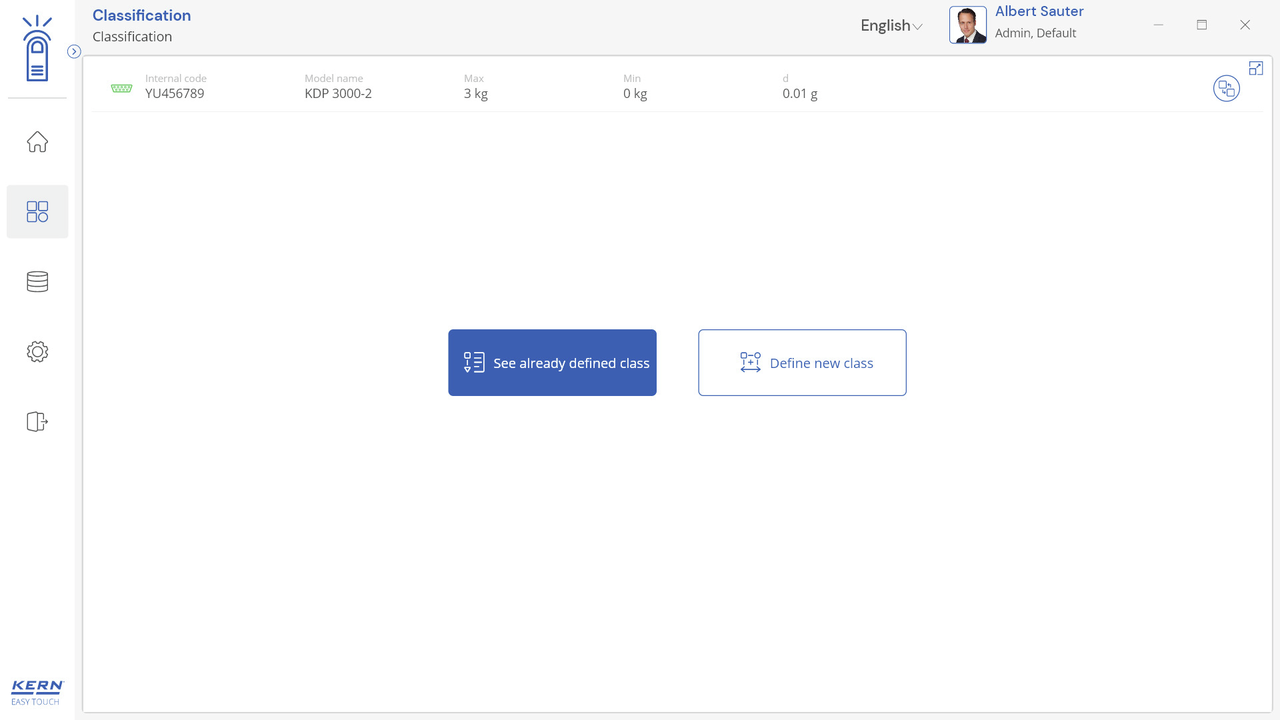Maximize the application window

[1202, 25]
